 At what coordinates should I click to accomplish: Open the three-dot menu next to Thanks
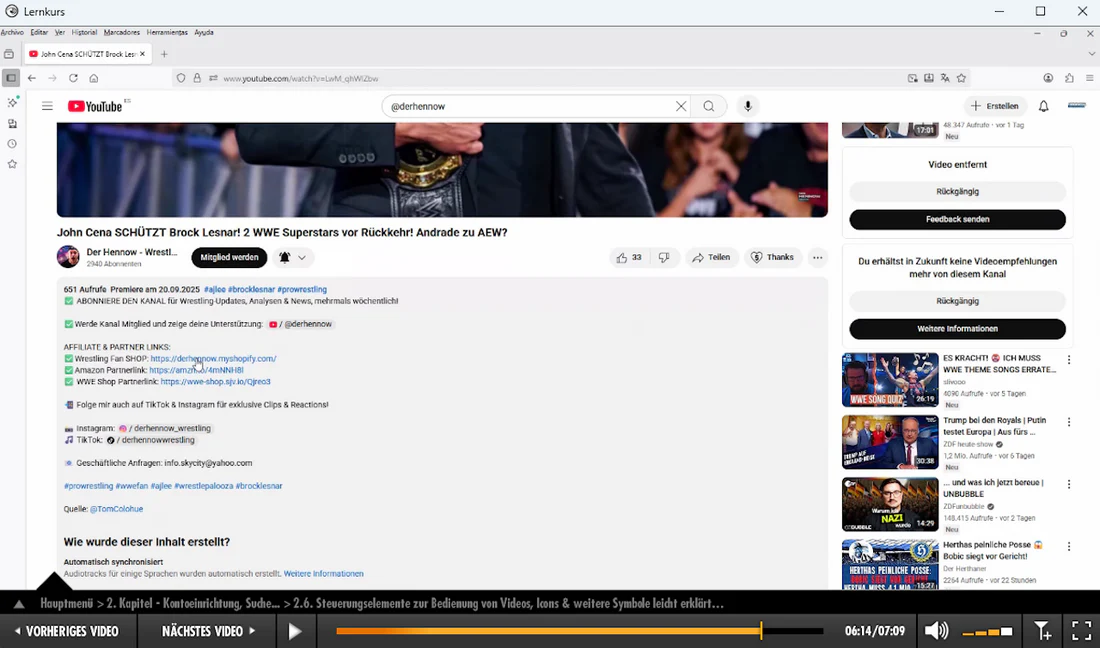pos(817,257)
